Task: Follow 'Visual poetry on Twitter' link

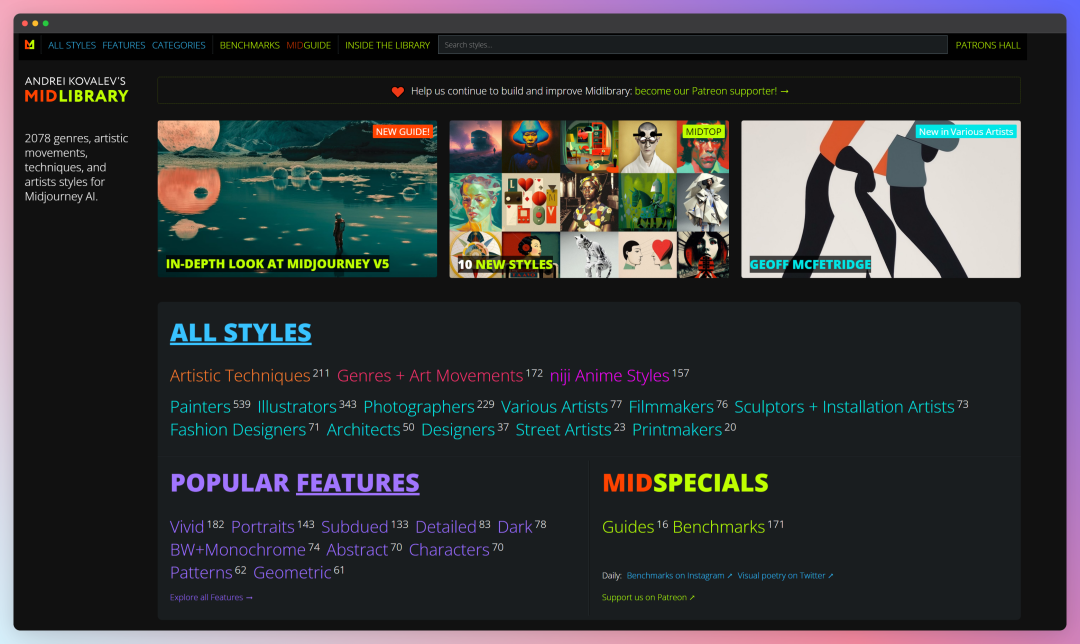Action: [x=785, y=576]
